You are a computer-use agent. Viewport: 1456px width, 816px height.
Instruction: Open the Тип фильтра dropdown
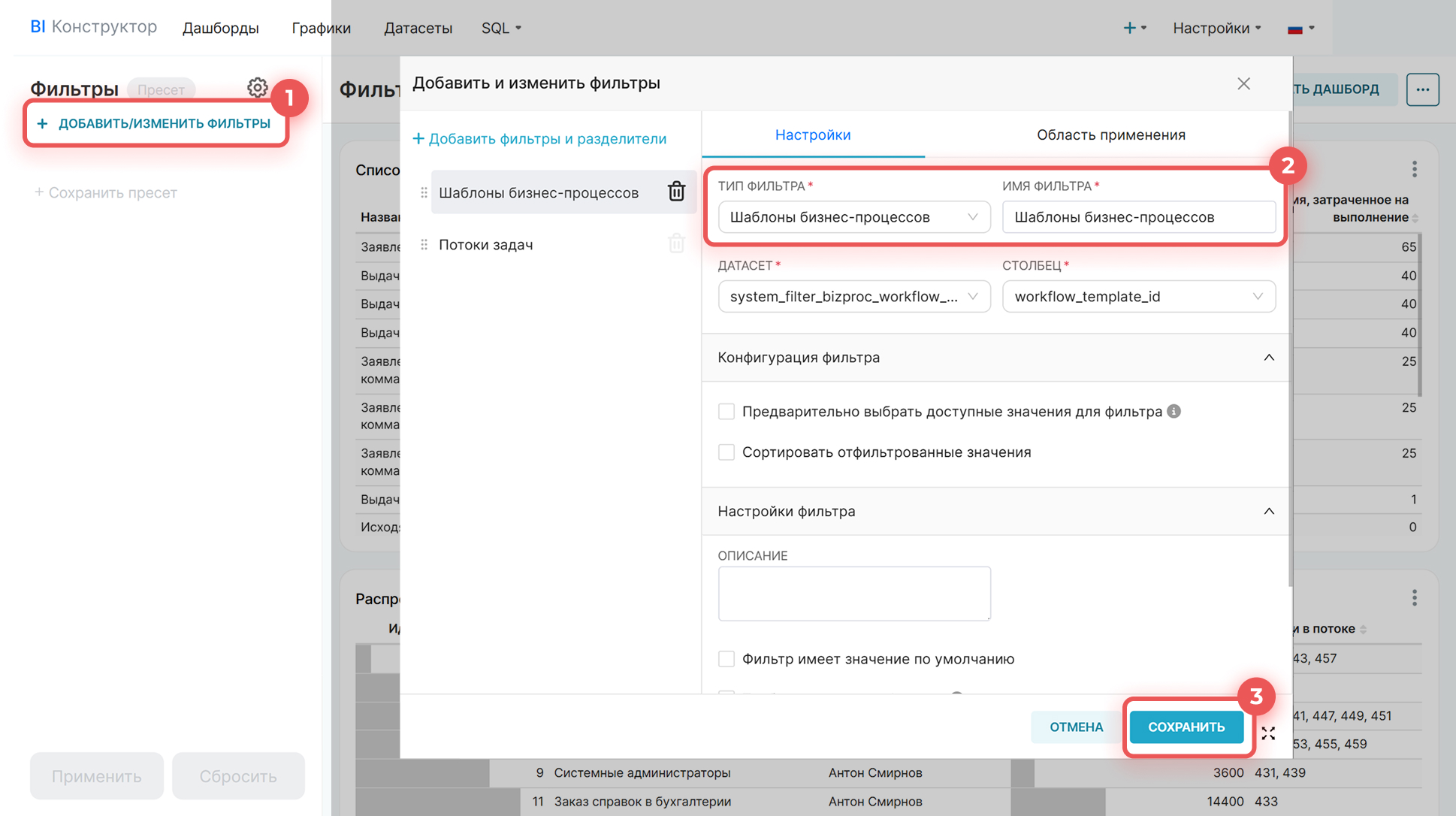853,217
